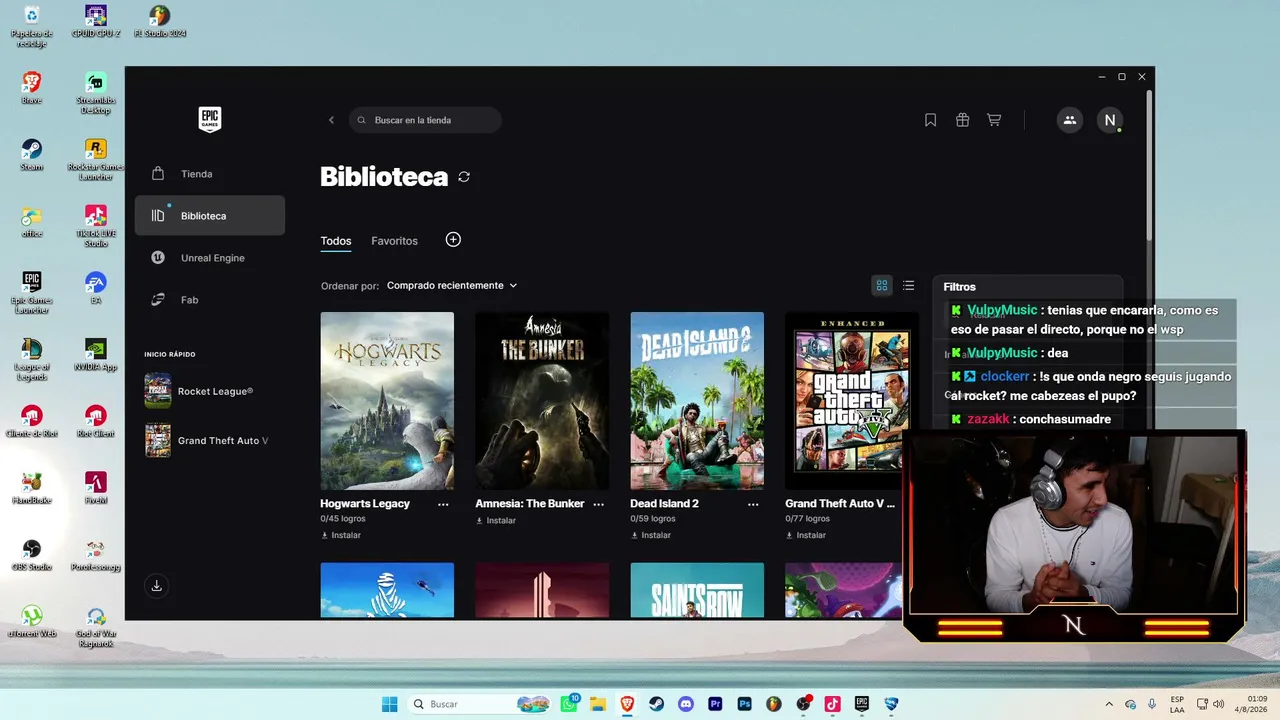Install Dead Island 2
This screenshot has width=1280, height=720.
coord(651,535)
